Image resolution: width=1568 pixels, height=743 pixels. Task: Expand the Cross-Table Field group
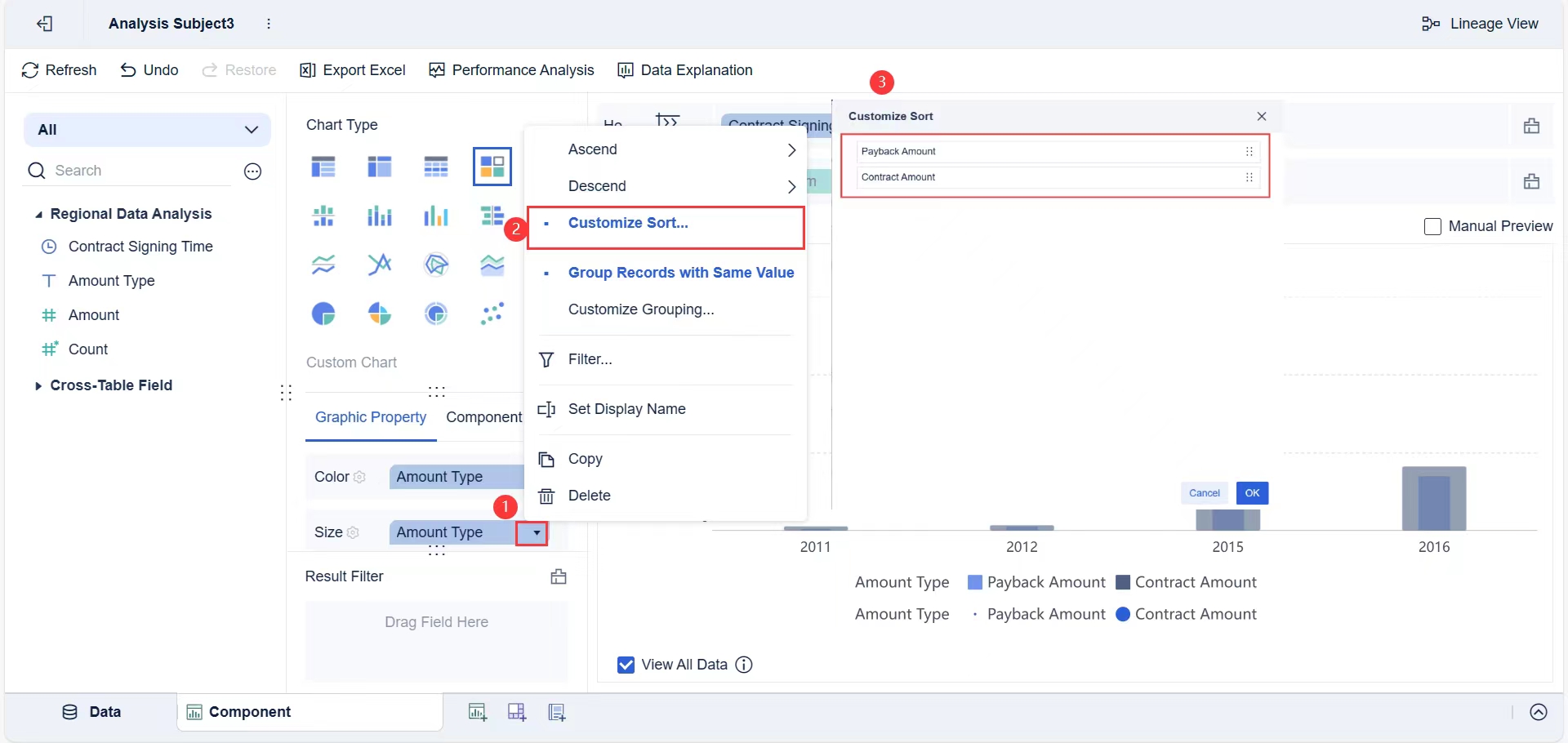[x=38, y=386]
